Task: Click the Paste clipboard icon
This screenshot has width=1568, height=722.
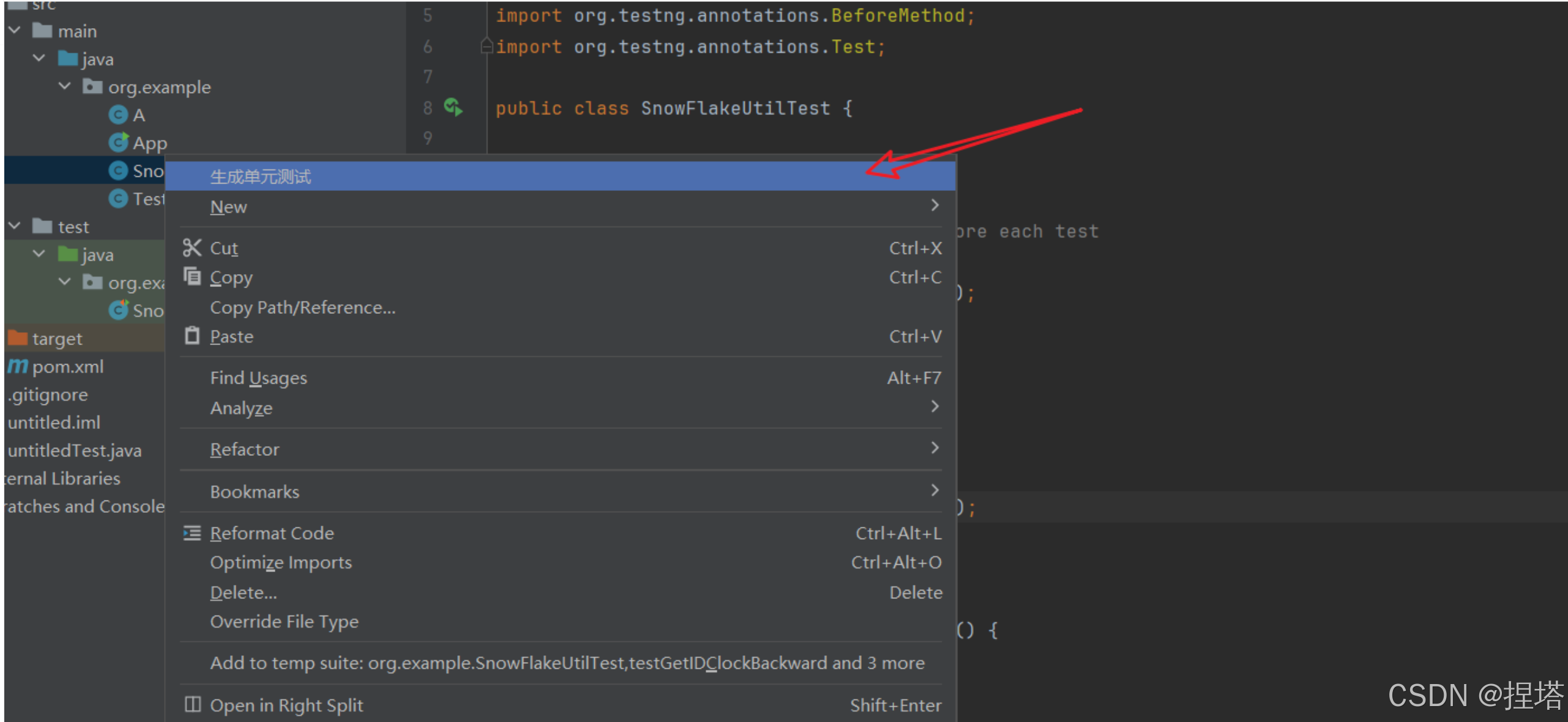Action: click(x=192, y=336)
